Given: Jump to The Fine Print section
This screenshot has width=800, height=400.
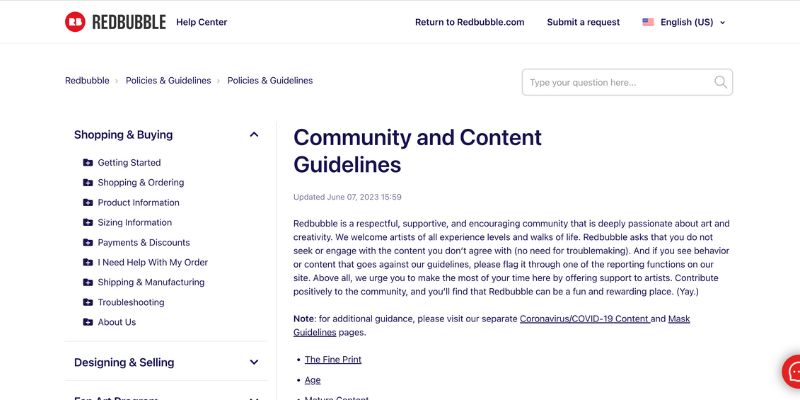Looking at the screenshot, I should coord(333,360).
